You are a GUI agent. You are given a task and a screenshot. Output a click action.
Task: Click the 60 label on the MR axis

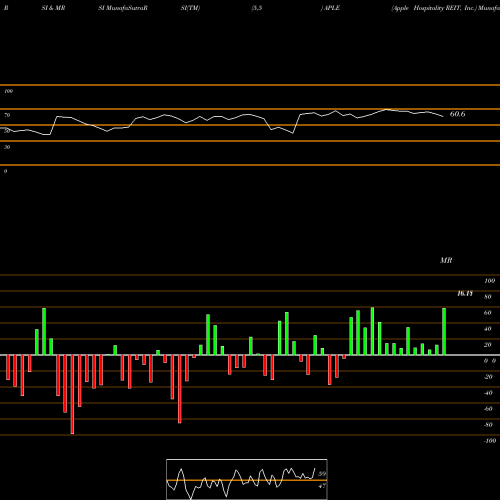[x=488, y=313]
